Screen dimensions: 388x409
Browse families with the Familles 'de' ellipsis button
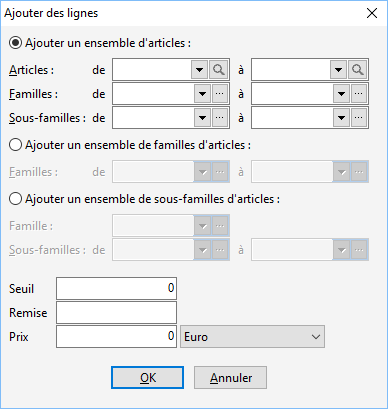(220, 94)
